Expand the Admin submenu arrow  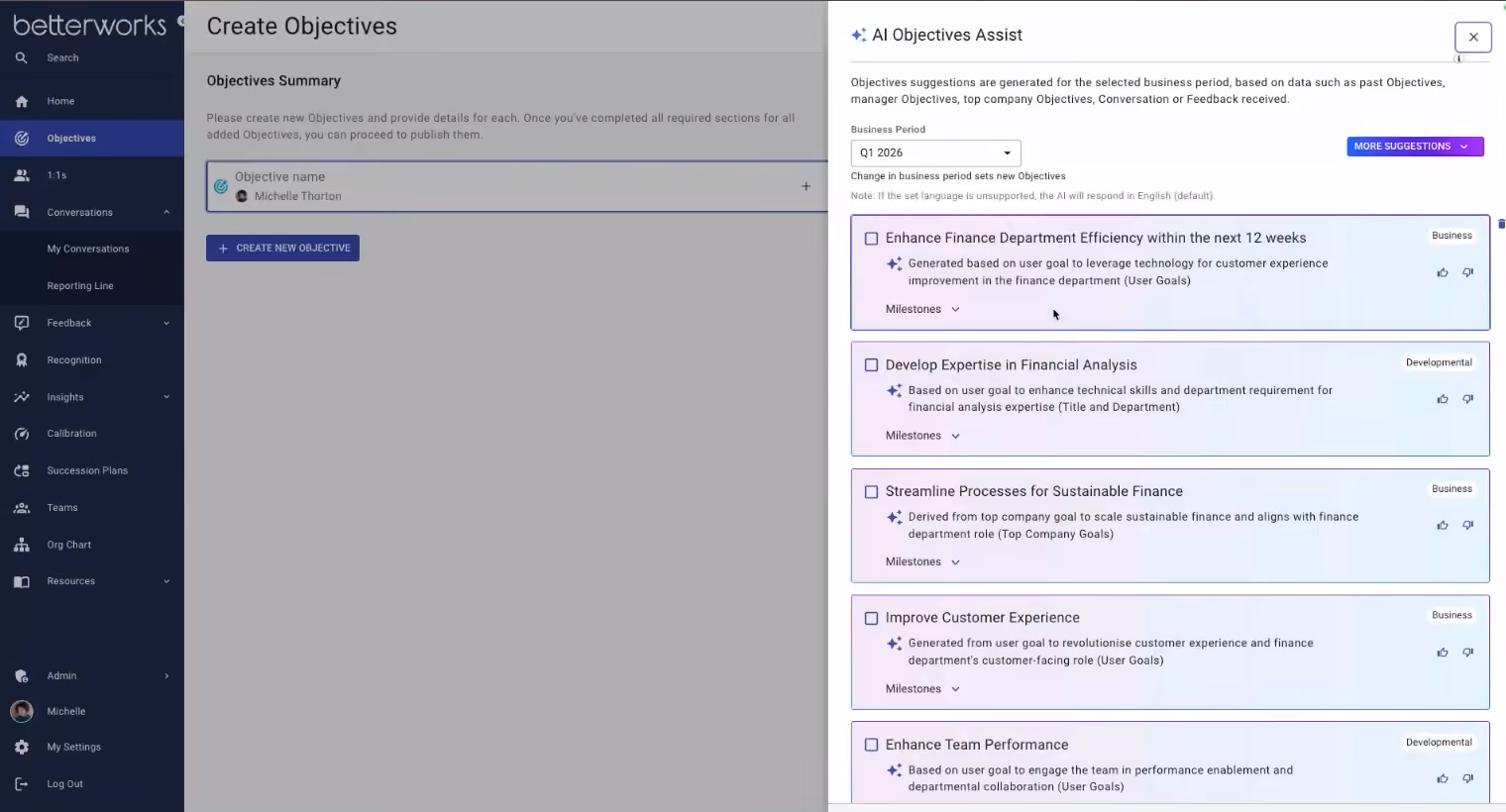coord(166,676)
